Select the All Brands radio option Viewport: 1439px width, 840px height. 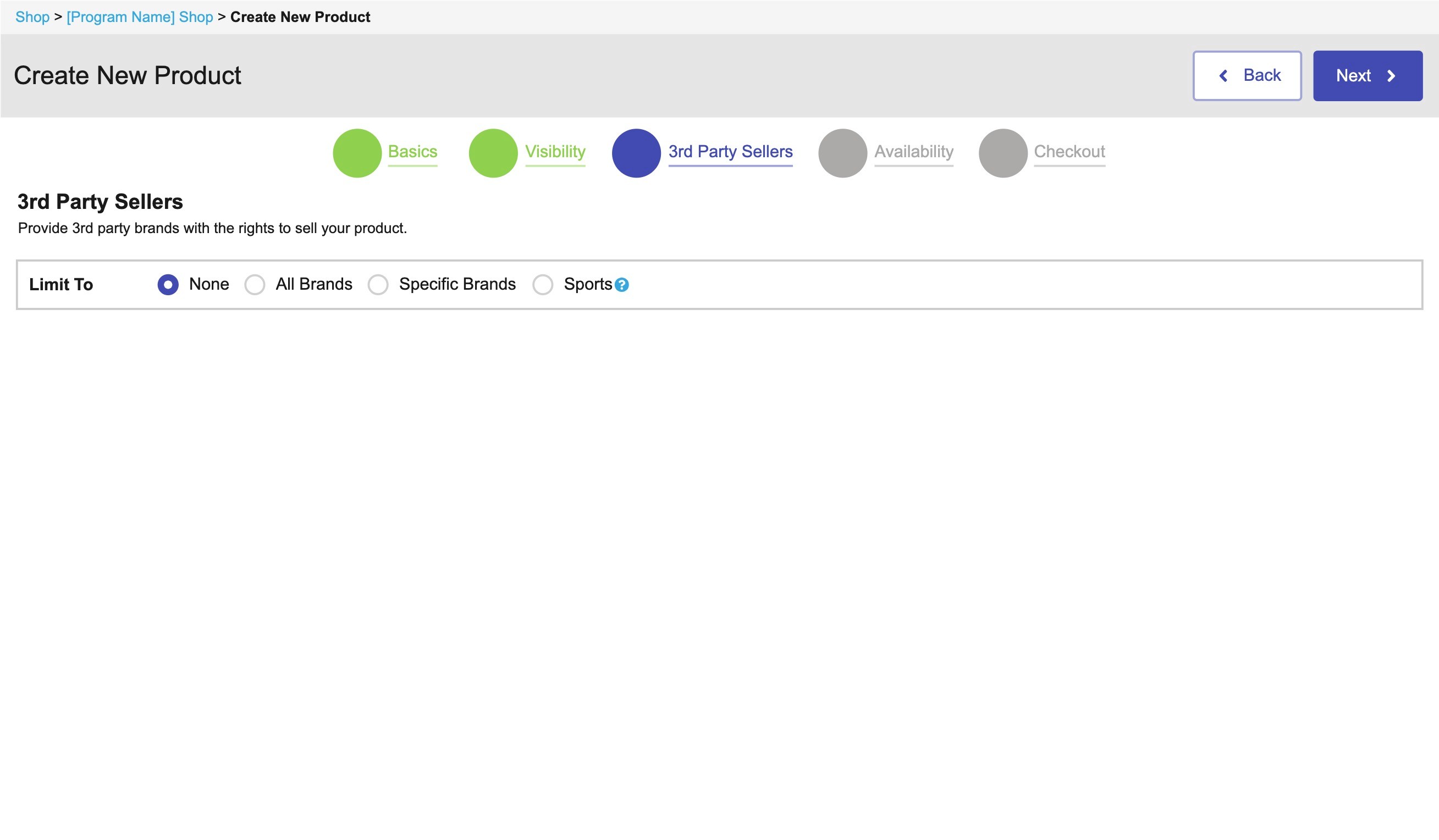point(255,284)
